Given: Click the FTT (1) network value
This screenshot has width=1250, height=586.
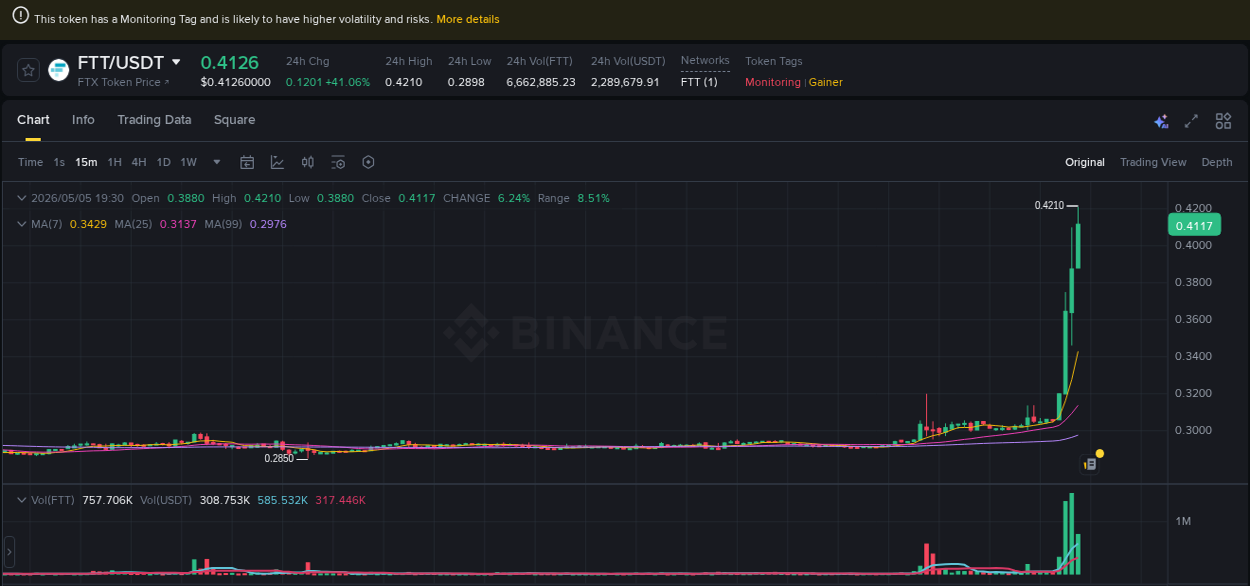Looking at the screenshot, I should [699, 82].
